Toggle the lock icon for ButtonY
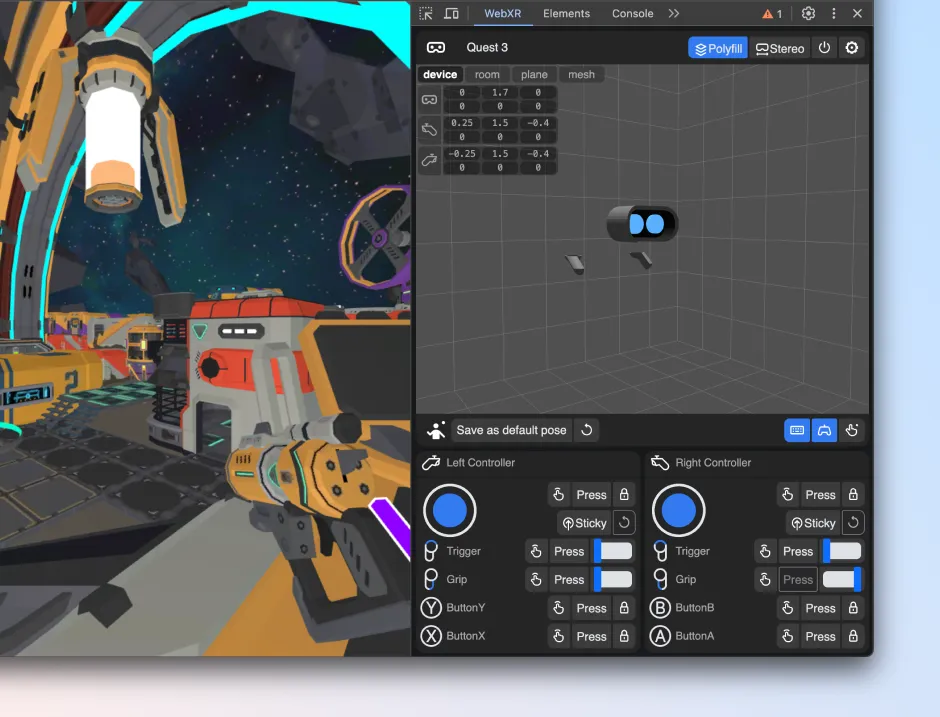940x717 pixels. (624, 608)
